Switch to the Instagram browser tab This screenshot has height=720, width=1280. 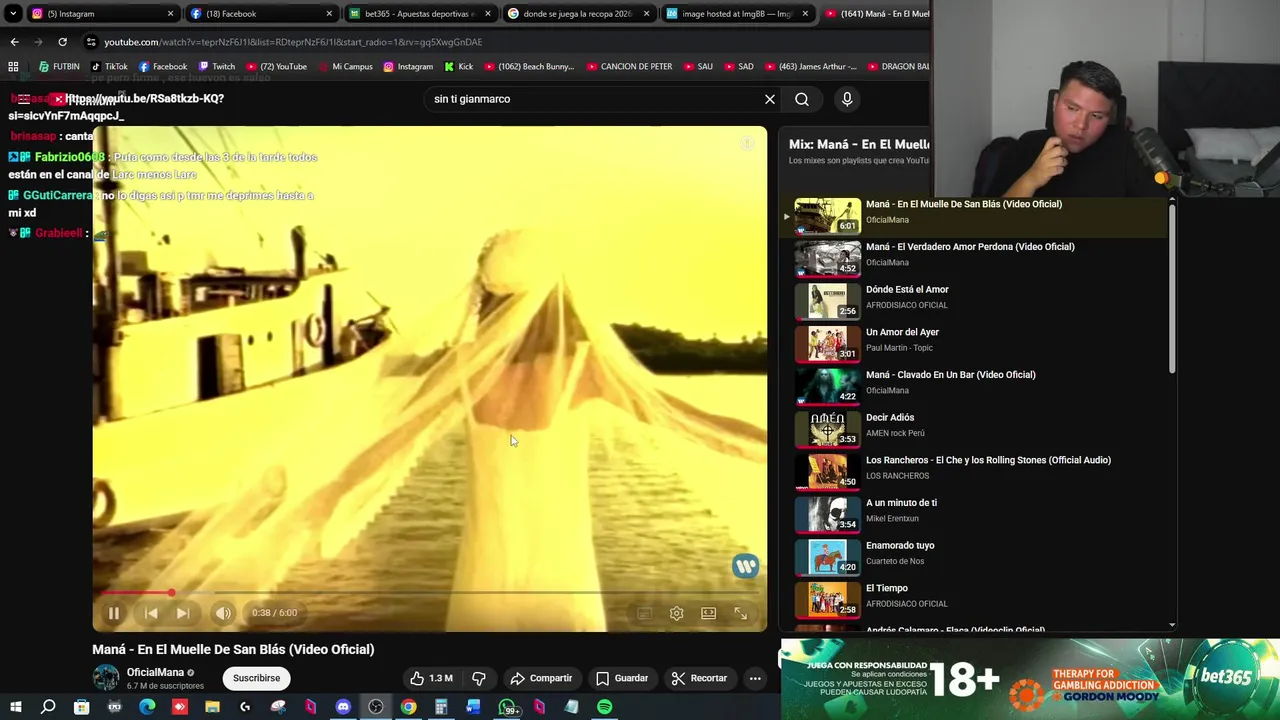click(100, 14)
